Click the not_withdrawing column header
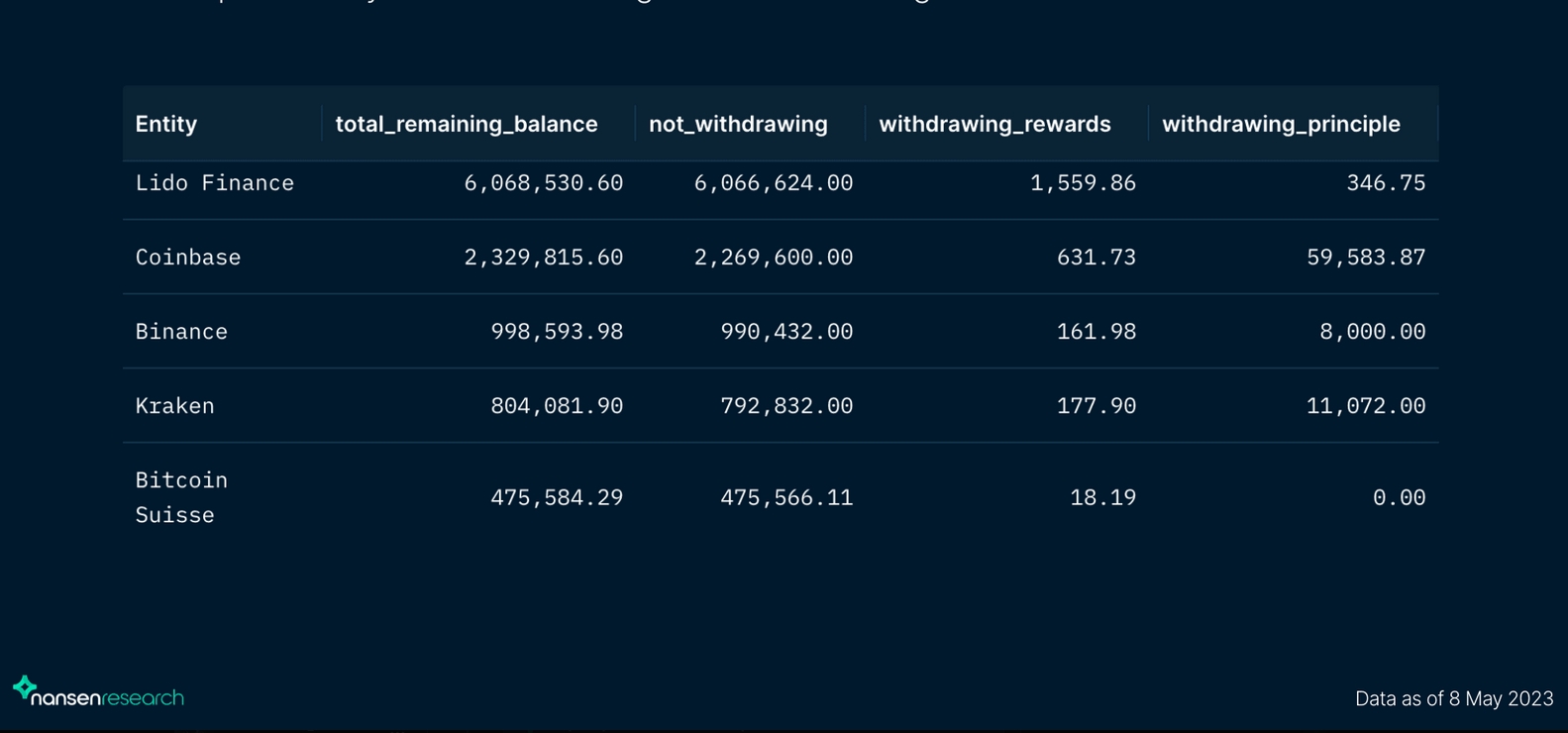Image resolution: width=1568 pixels, height=733 pixels. (x=738, y=124)
